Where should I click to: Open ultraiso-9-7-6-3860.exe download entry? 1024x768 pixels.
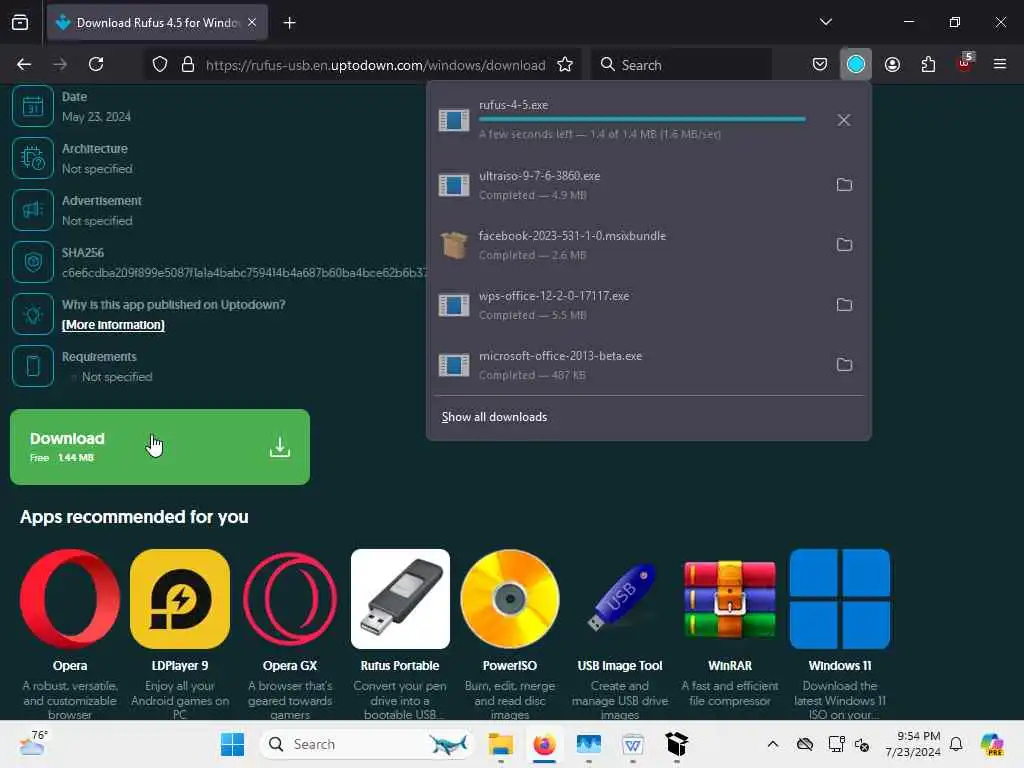pyautogui.click(x=627, y=185)
